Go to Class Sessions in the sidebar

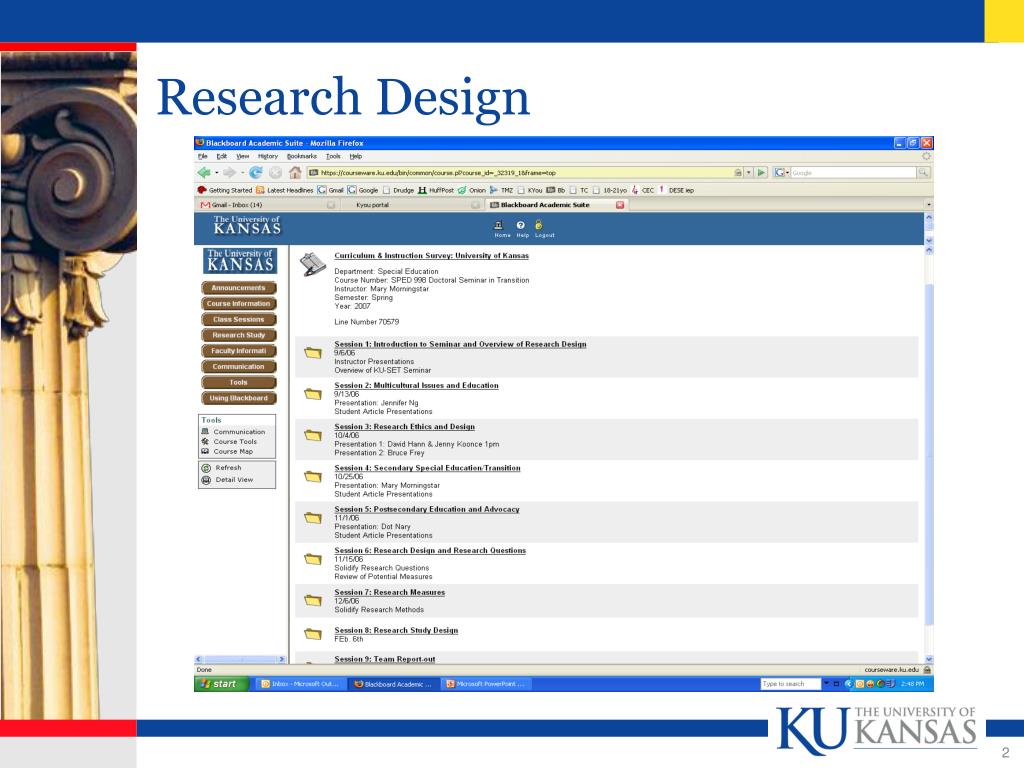pyautogui.click(x=238, y=319)
